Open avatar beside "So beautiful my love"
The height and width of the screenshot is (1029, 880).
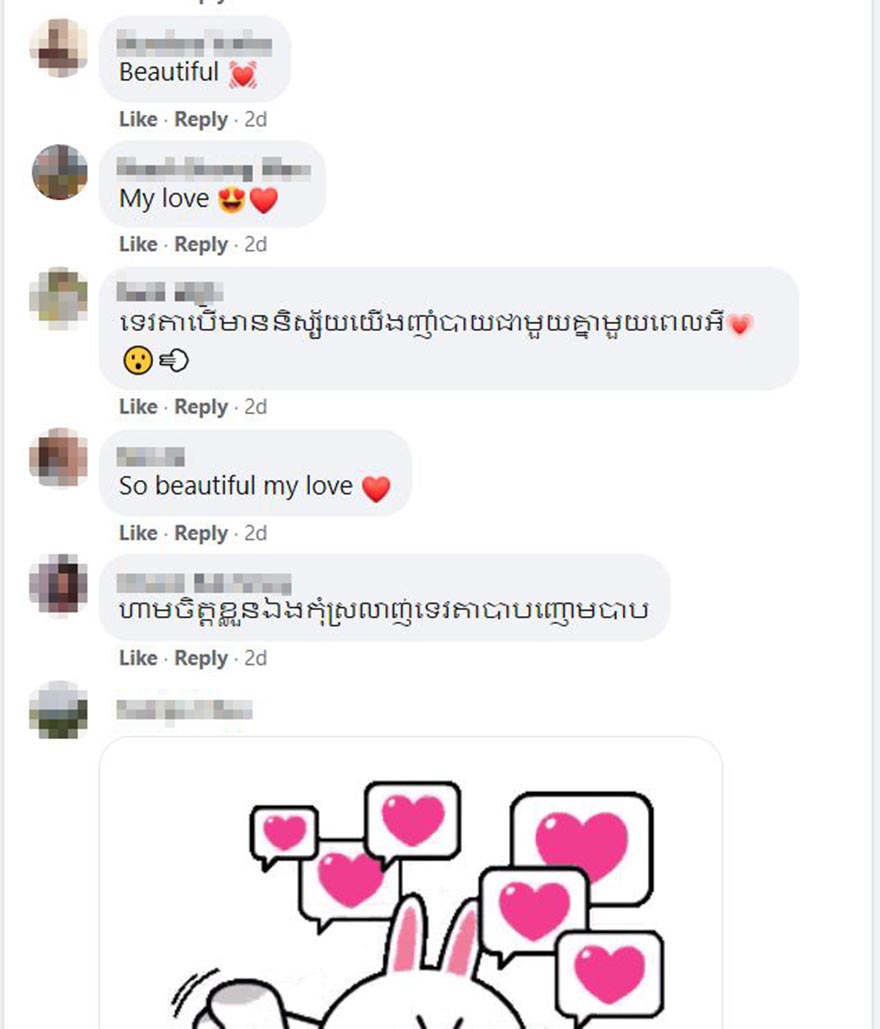click(x=59, y=458)
